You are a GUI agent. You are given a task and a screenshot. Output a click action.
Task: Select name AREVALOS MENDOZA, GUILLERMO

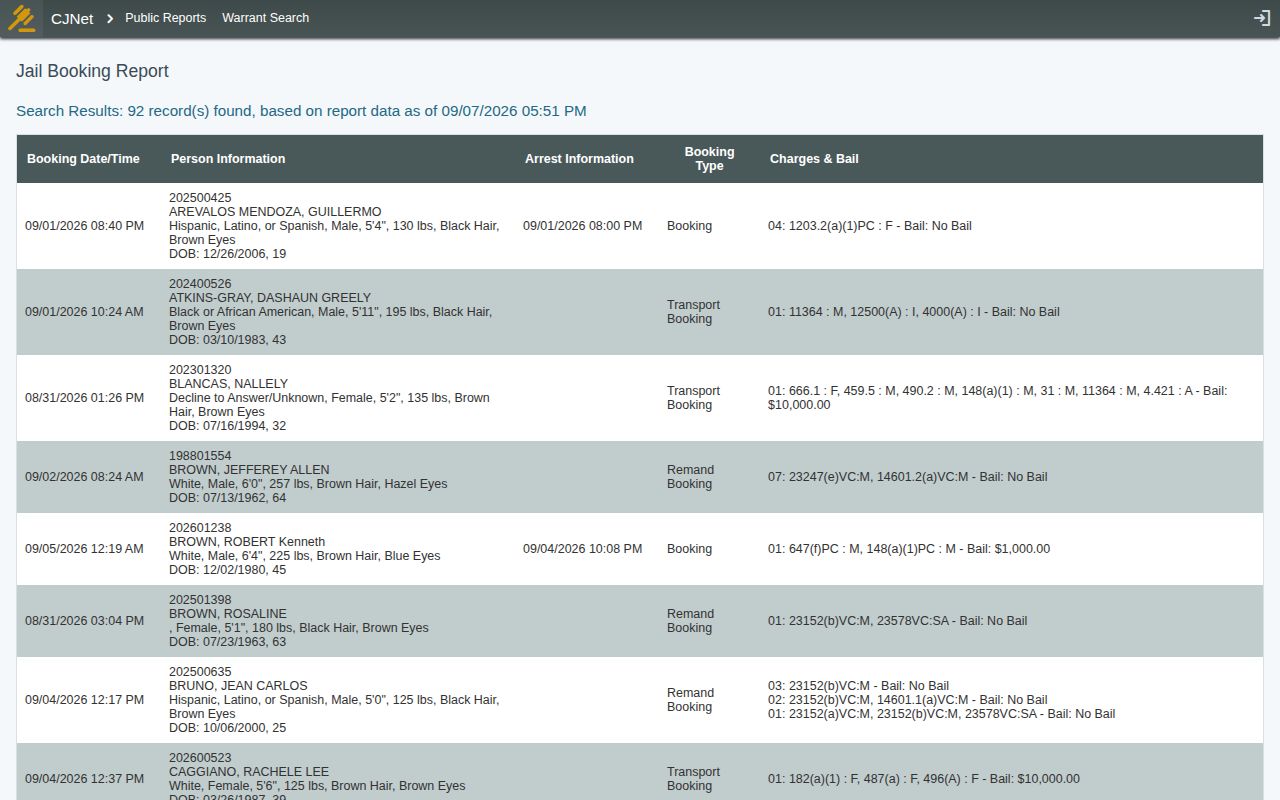pyautogui.click(x=275, y=212)
